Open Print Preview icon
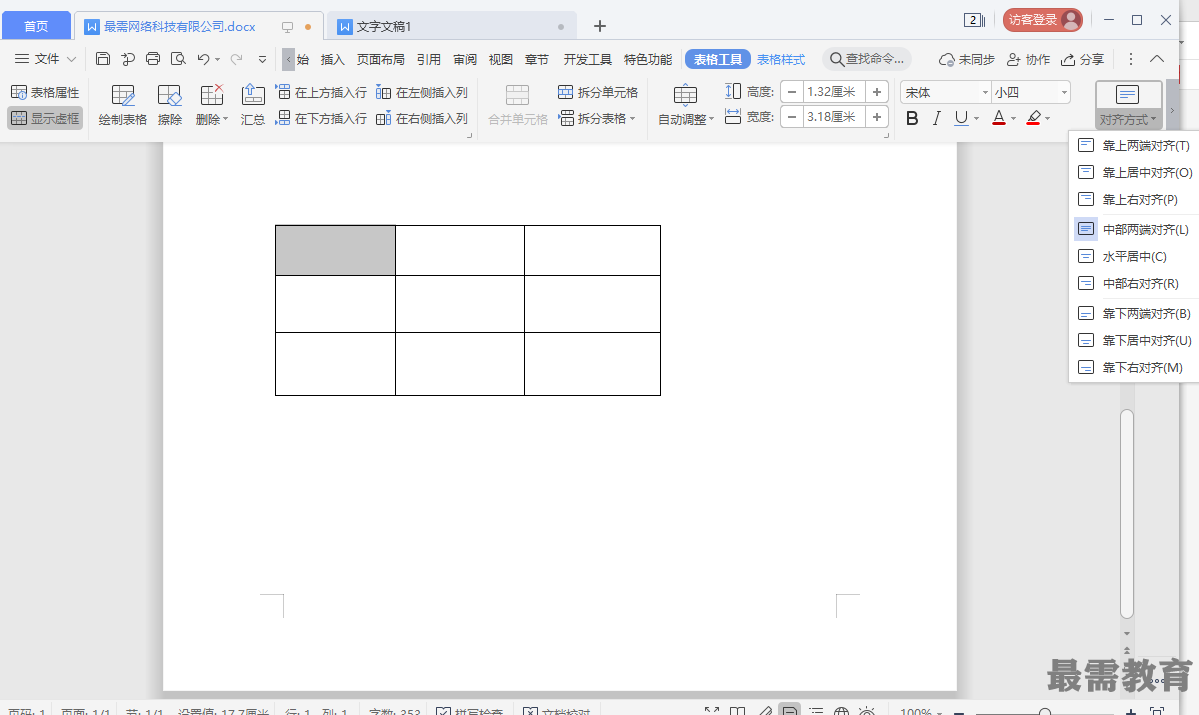Screen dimensions: 1199x715 [x=178, y=59]
